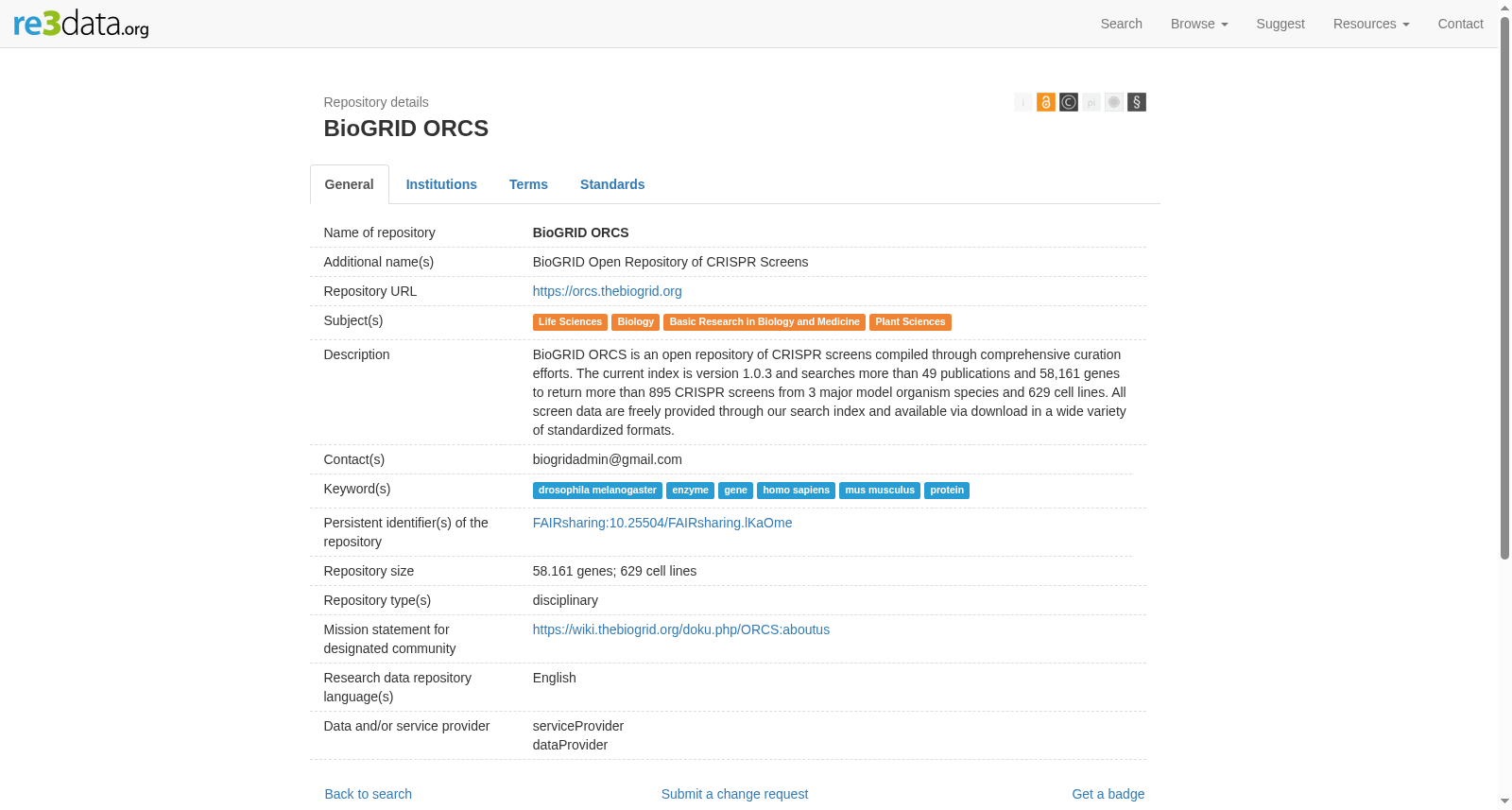
Task: Open the Browse dropdown menu
Action: point(1199,24)
